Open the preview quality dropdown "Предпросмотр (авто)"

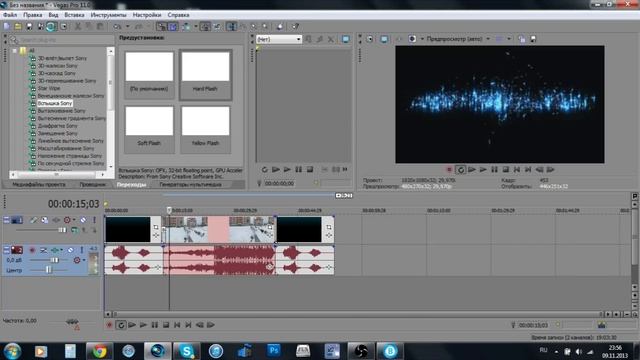point(458,39)
